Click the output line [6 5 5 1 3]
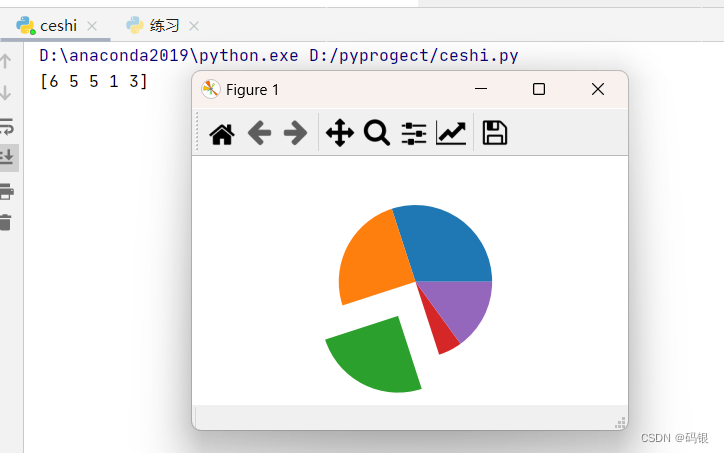 pyautogui.click(x=94, y=82)
